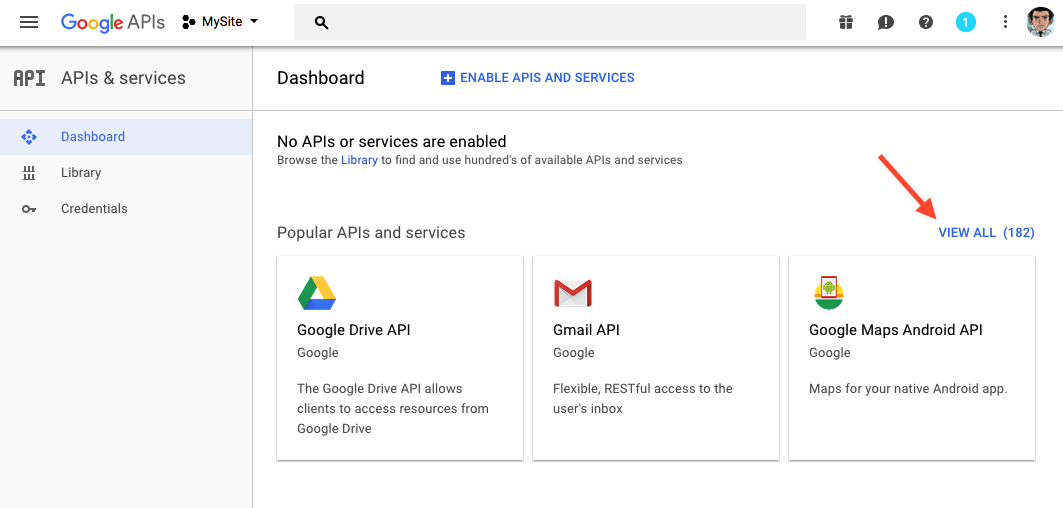
Task: Open Library in the sidebar
Action: 126,172
